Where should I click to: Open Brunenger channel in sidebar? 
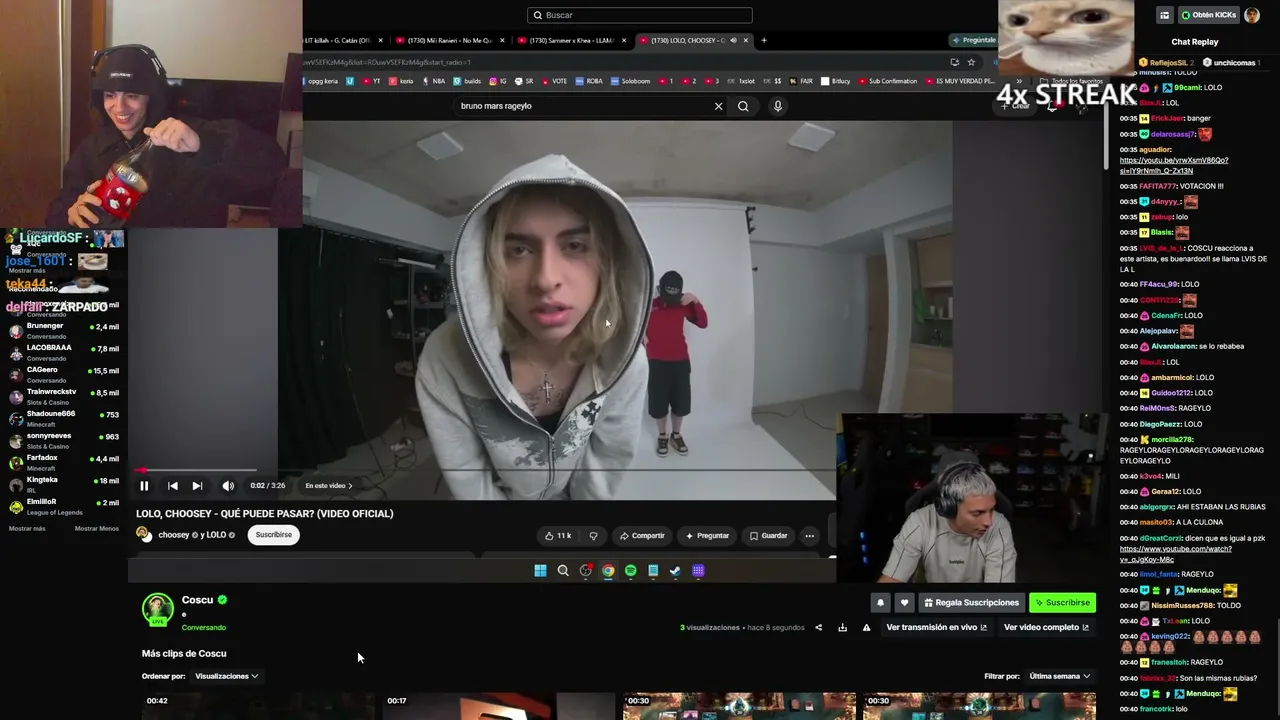point(64,330)
